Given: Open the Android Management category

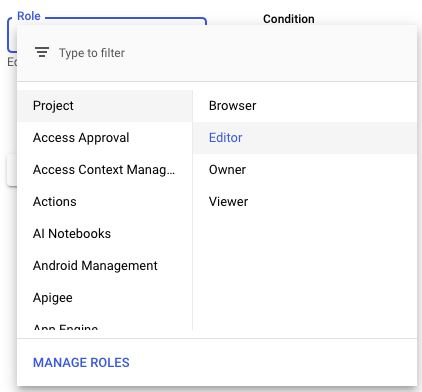Looking at the screenshot, I should coord(105,266).
